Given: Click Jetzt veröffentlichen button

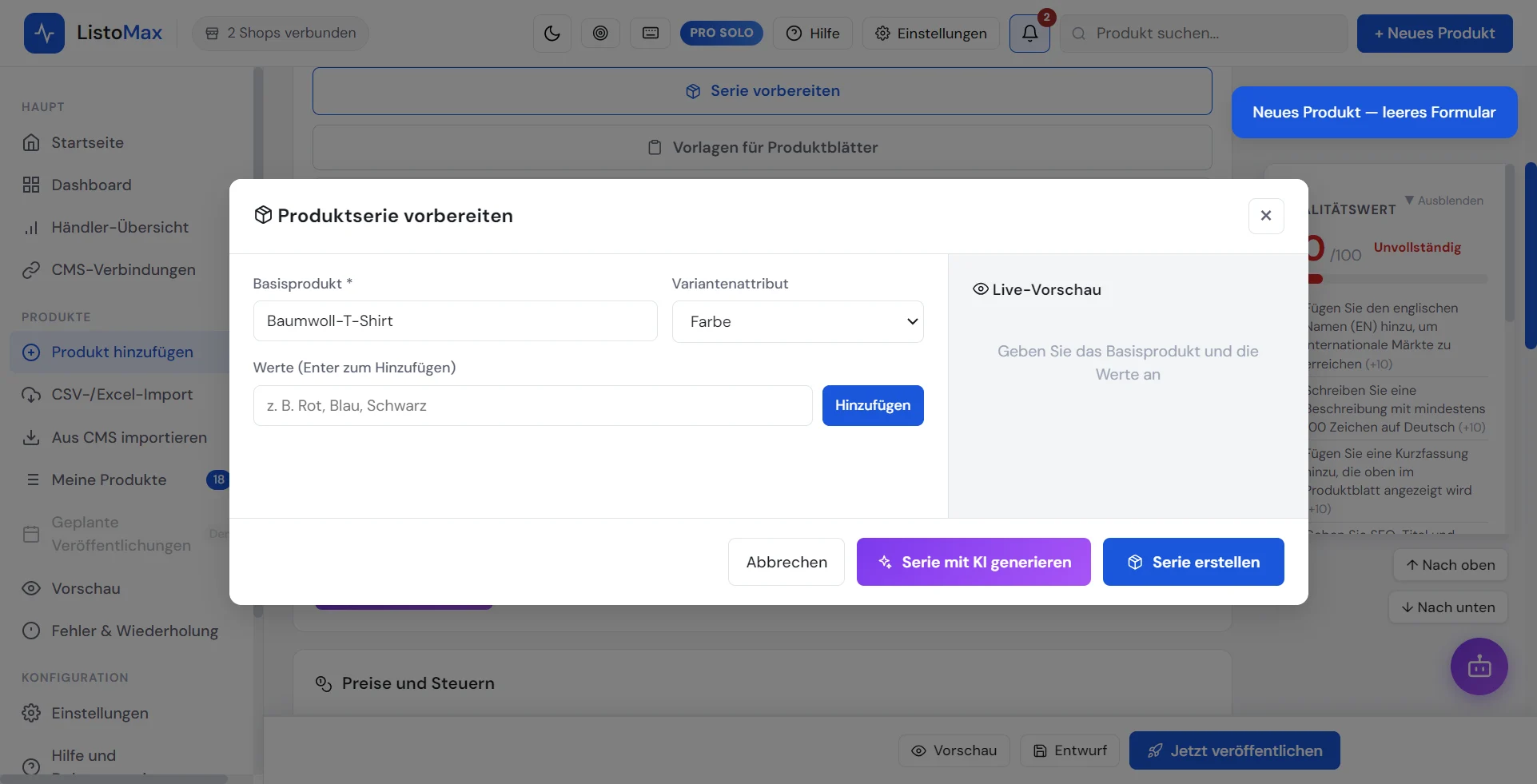Looking at the screenshot, I should point(1234,750).
